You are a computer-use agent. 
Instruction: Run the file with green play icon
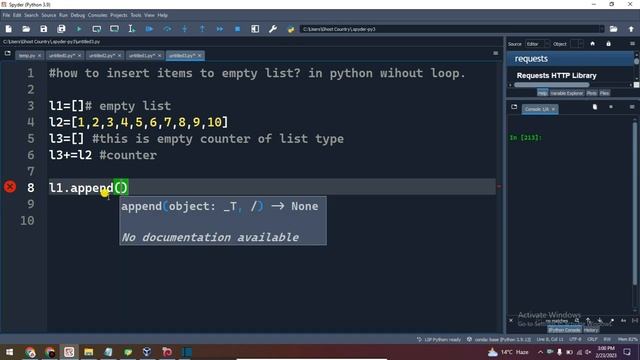pyautogui.click(x=79, y=29)
